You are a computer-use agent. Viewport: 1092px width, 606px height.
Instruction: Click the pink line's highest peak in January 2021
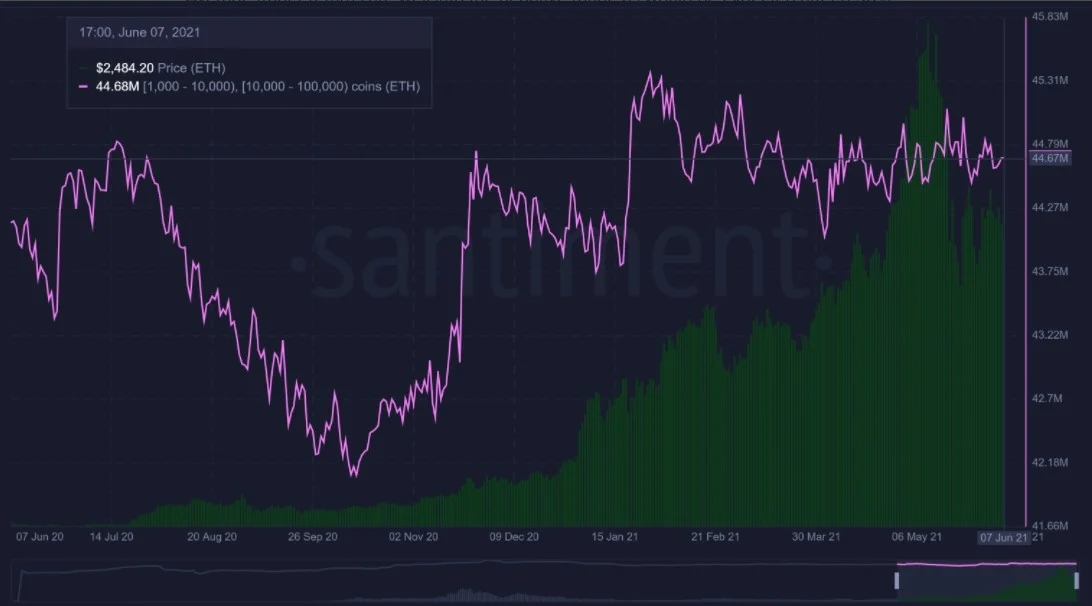point(651,73)
